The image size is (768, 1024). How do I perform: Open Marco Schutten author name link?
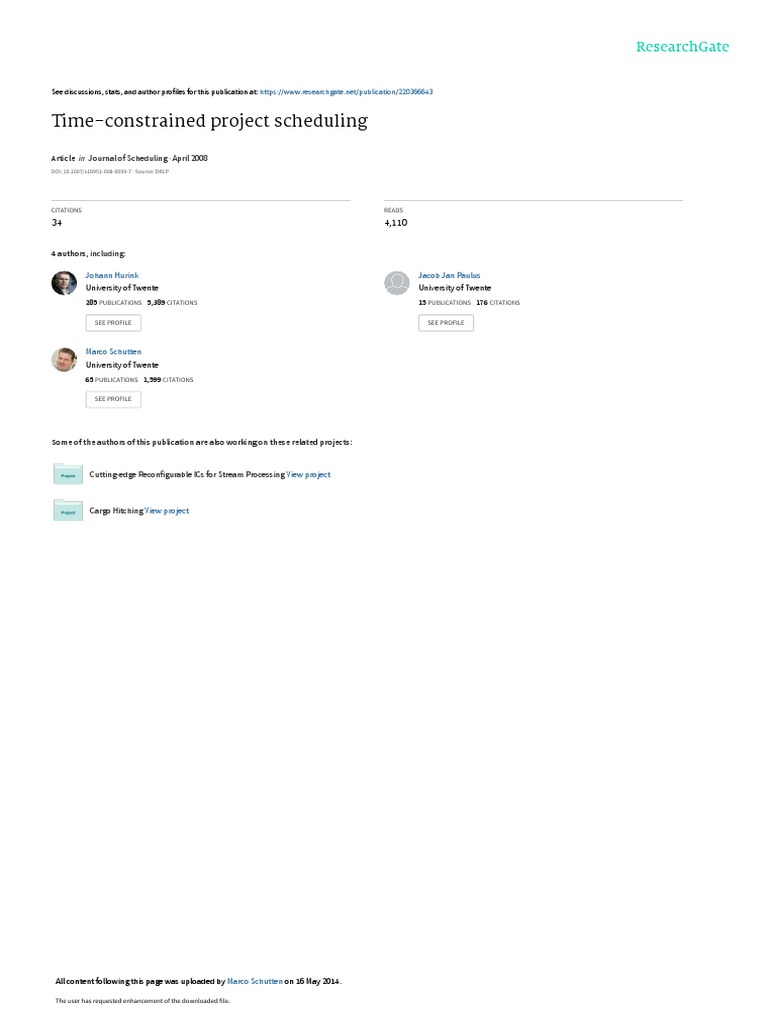coord(114,351)
